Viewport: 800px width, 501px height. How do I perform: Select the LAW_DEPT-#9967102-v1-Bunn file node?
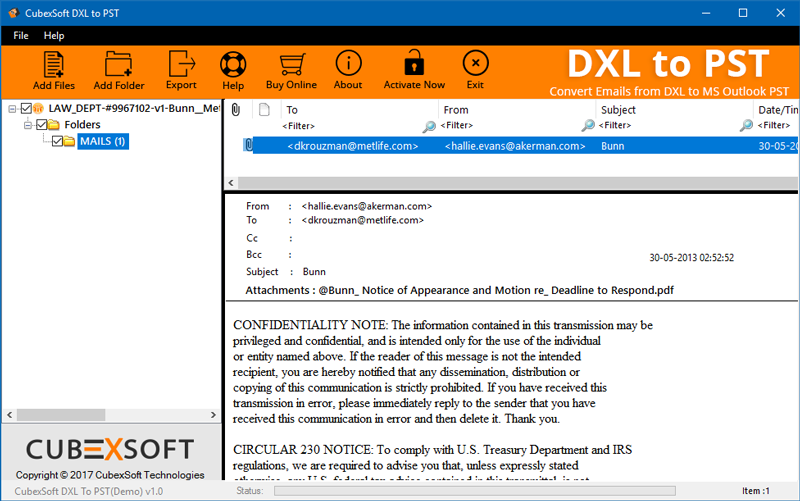point(134,108)
